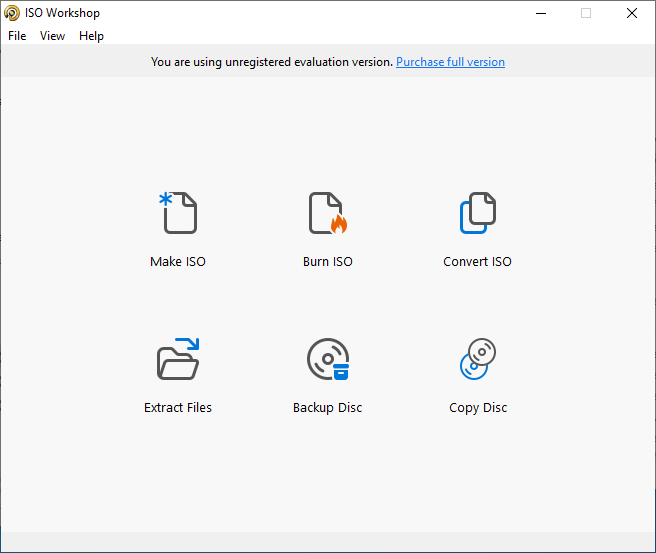656x553 pixels.
Task: Click the Burn ISO label
Action: coord(328,261)
